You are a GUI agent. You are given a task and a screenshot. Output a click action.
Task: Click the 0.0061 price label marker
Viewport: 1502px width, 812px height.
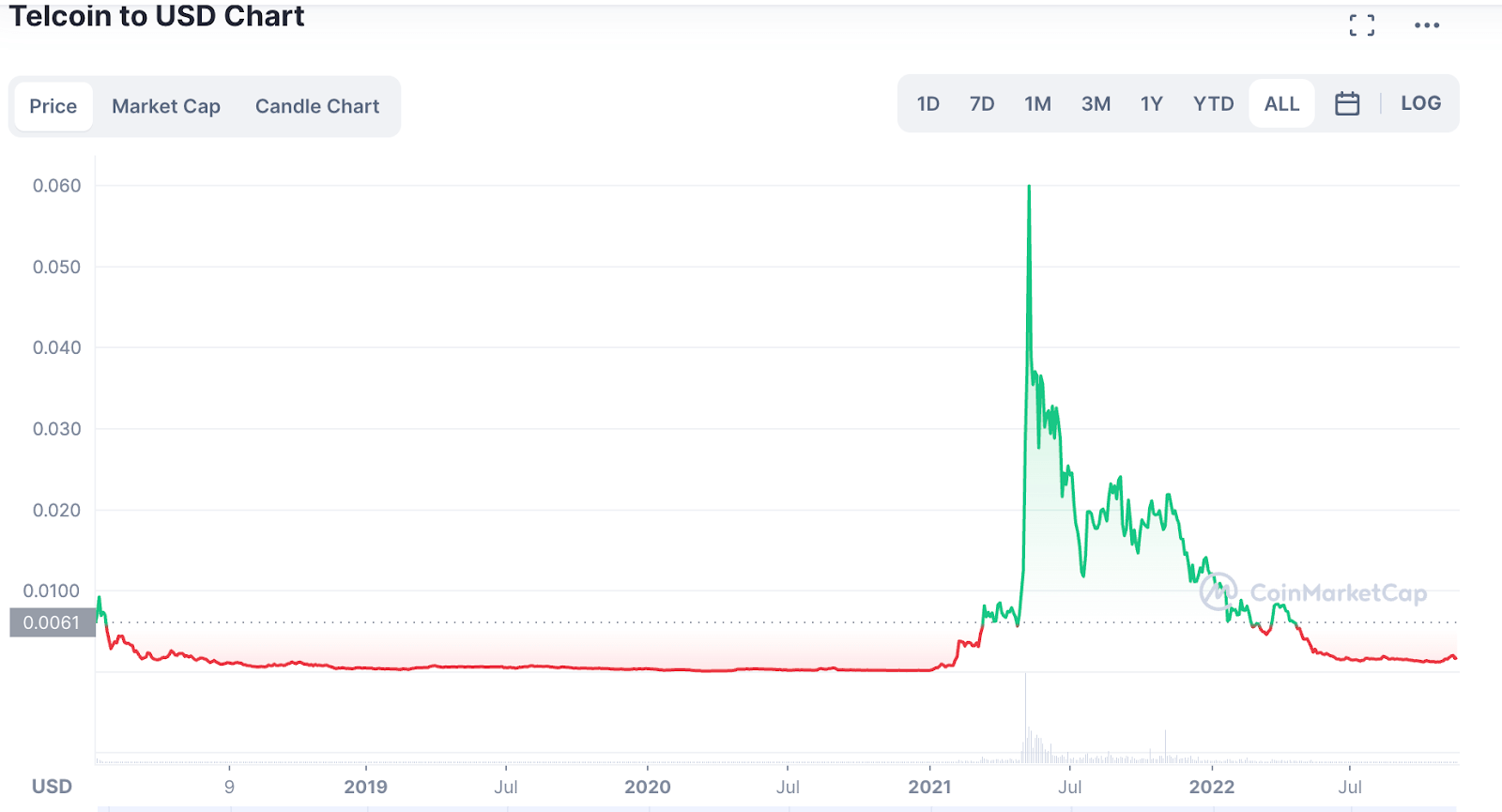[53, 622]
